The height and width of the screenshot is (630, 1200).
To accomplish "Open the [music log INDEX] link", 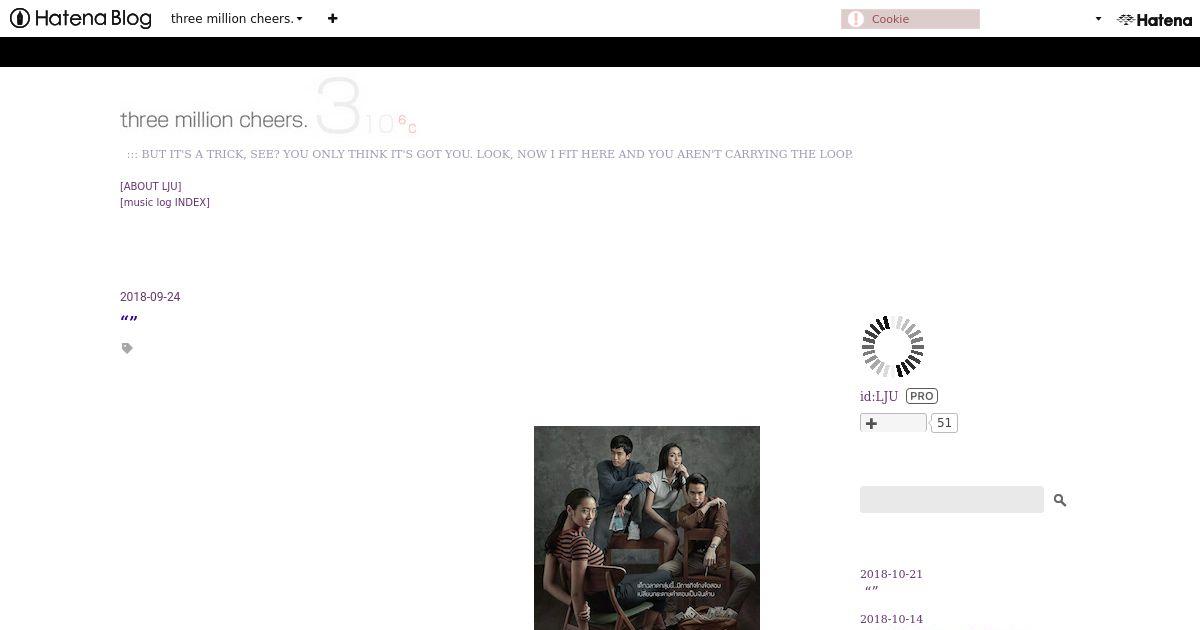I will pyautogui.click(x=165, y=202).
